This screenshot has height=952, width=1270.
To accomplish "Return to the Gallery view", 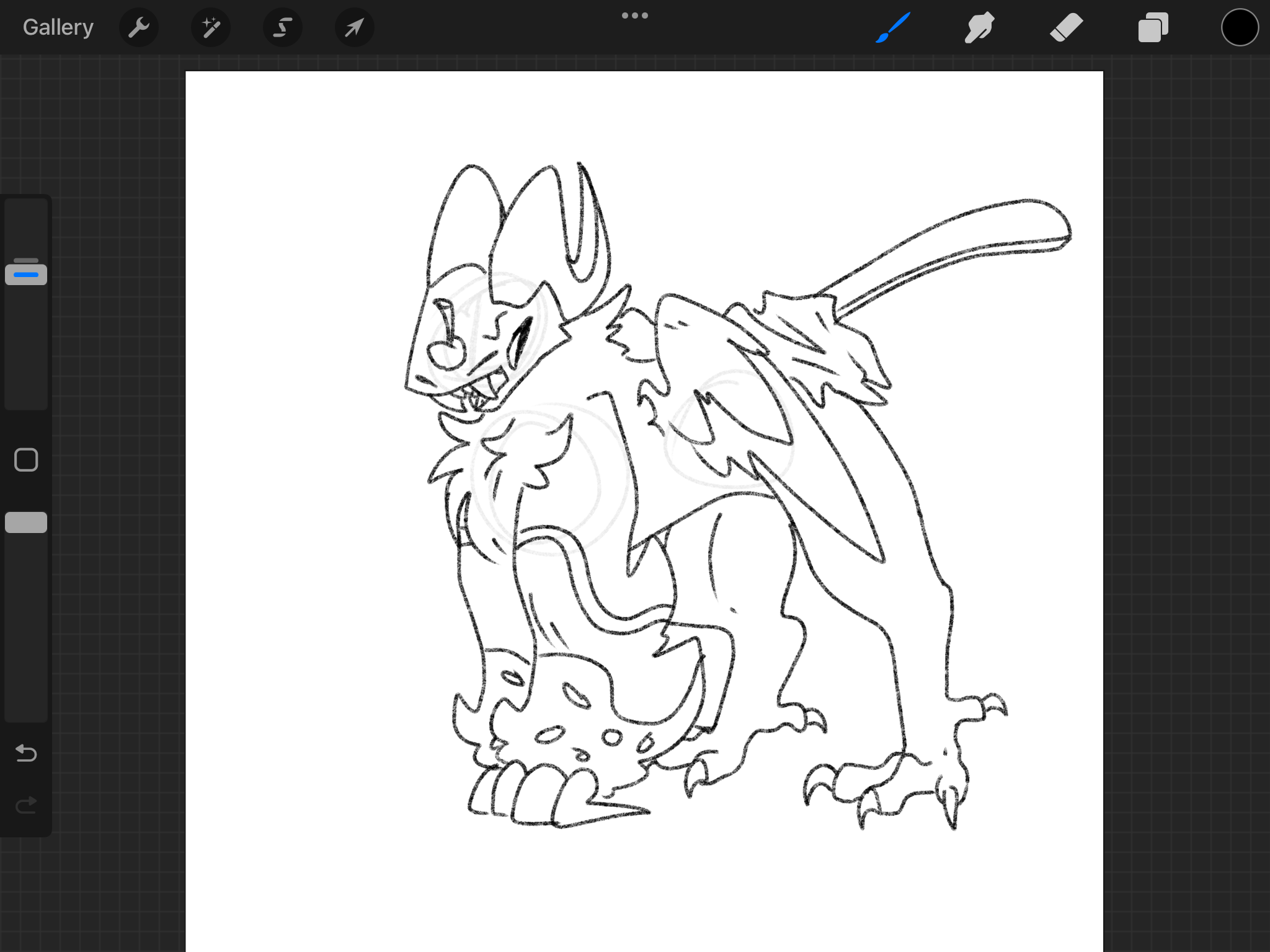I will (58, 27).
